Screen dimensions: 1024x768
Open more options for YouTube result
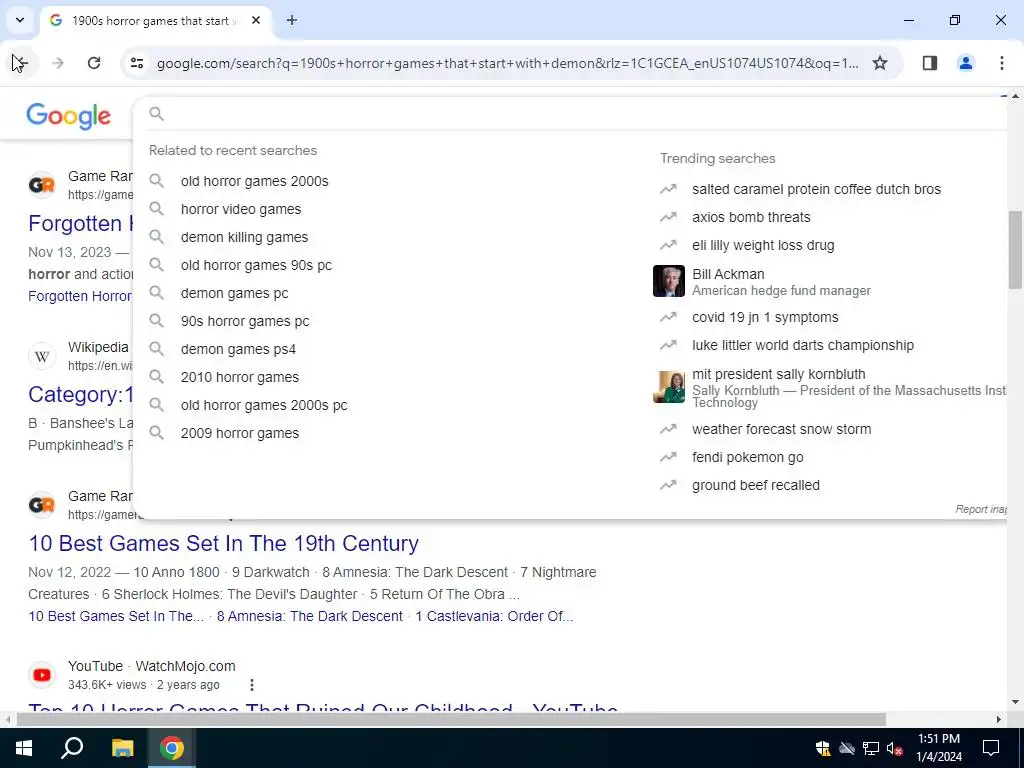[251, 684]
